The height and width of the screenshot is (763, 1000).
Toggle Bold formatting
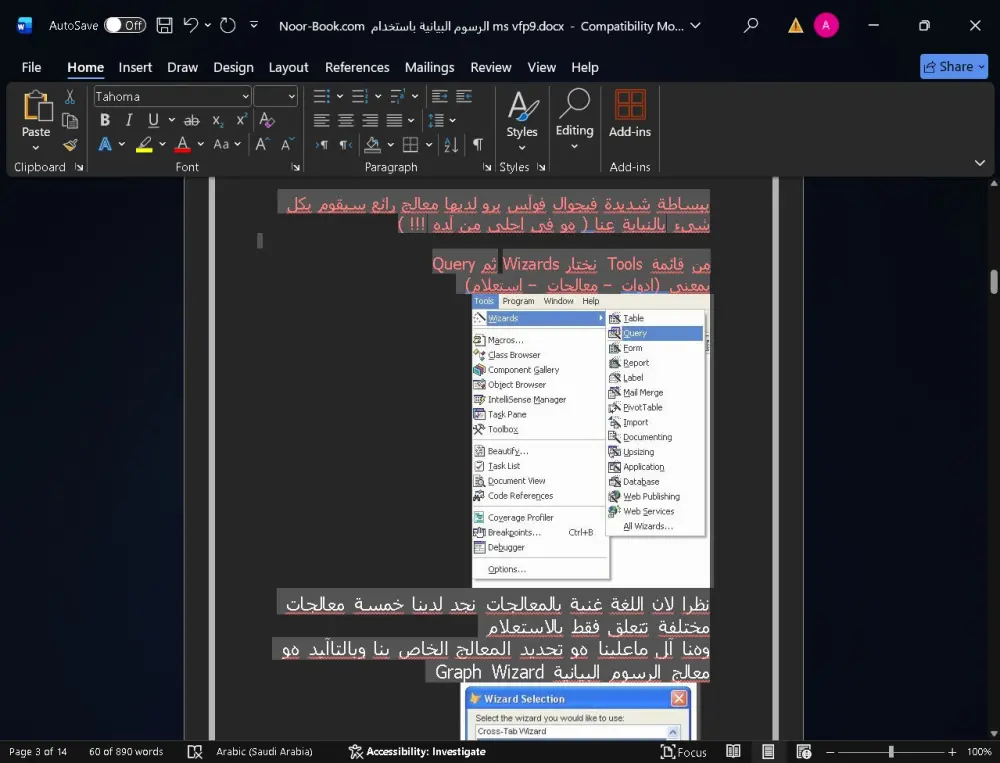tap(105, 119)
